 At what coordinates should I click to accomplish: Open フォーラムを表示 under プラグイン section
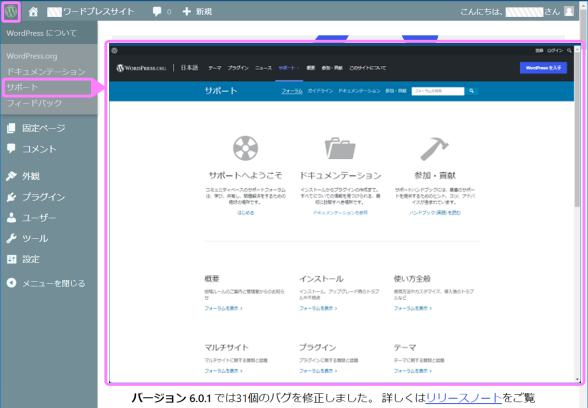[318, 371]
